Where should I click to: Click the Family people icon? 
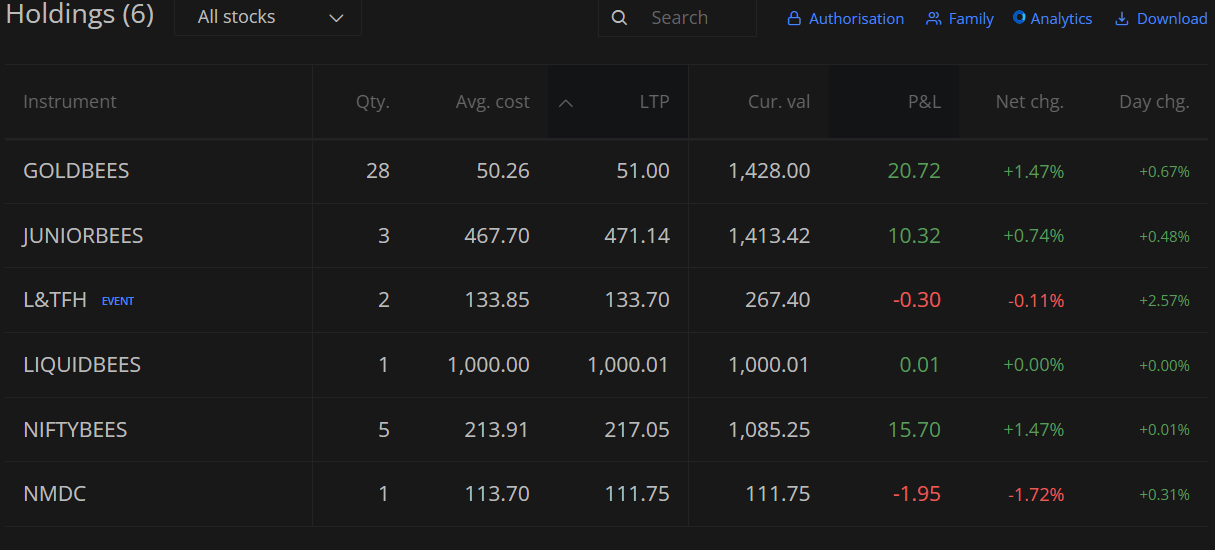click(934, 18)
